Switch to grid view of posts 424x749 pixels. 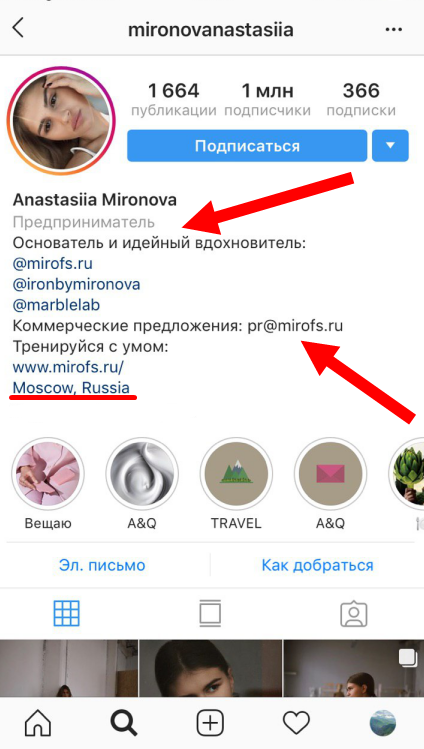click(x=67, y=613)
